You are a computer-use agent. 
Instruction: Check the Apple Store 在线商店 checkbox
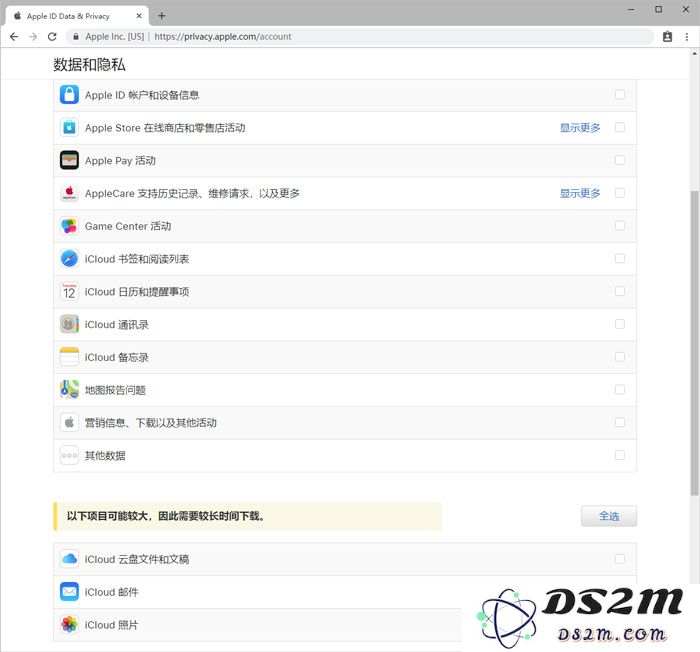pyautogui.click(x=620, y=127)
